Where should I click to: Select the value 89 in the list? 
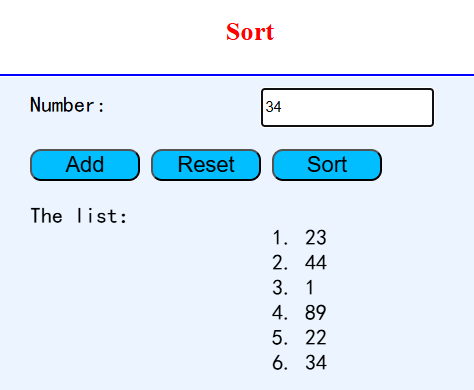pos(315,312)
